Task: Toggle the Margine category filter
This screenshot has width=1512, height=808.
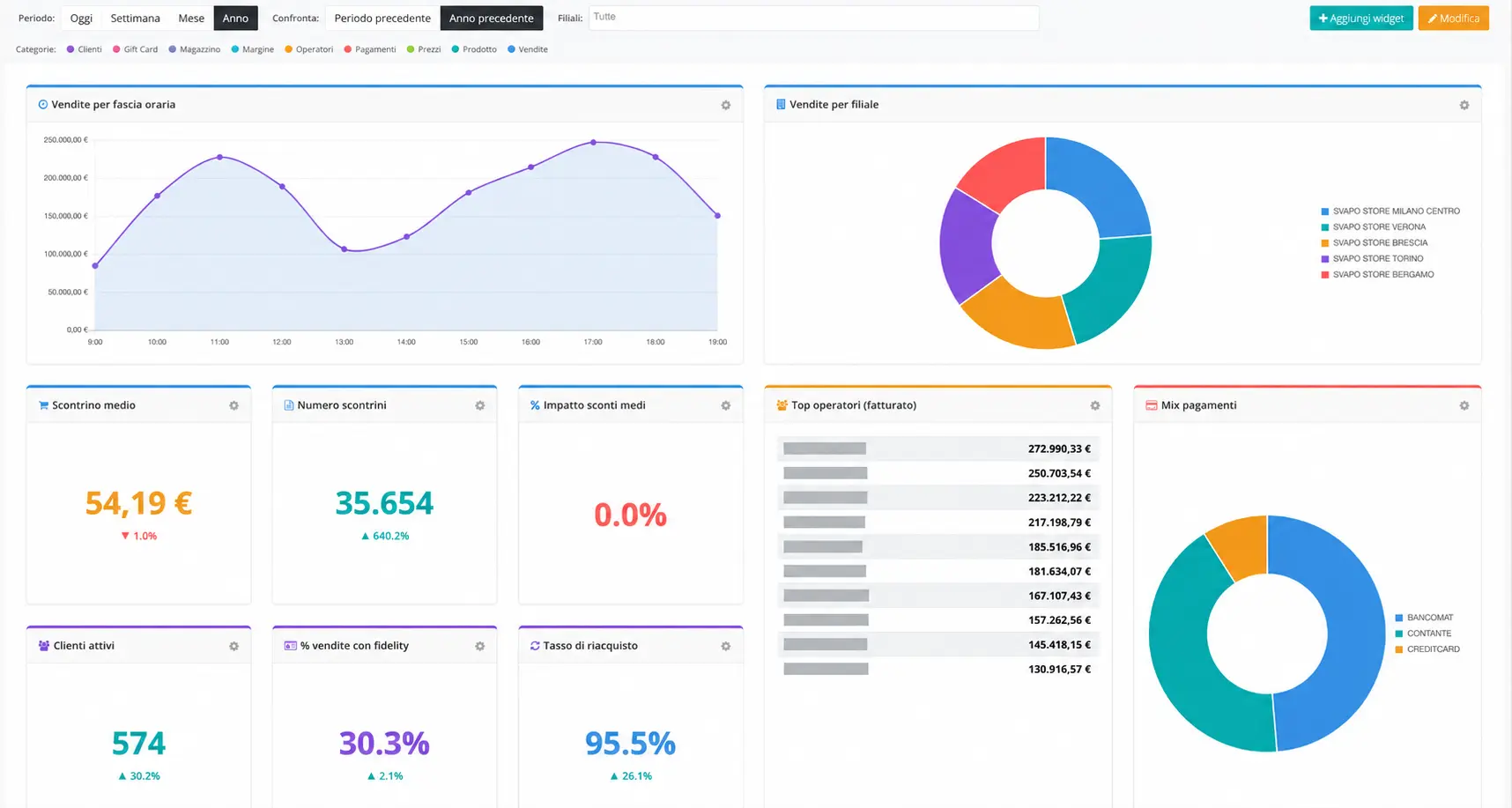Action: tap(253, 49)
